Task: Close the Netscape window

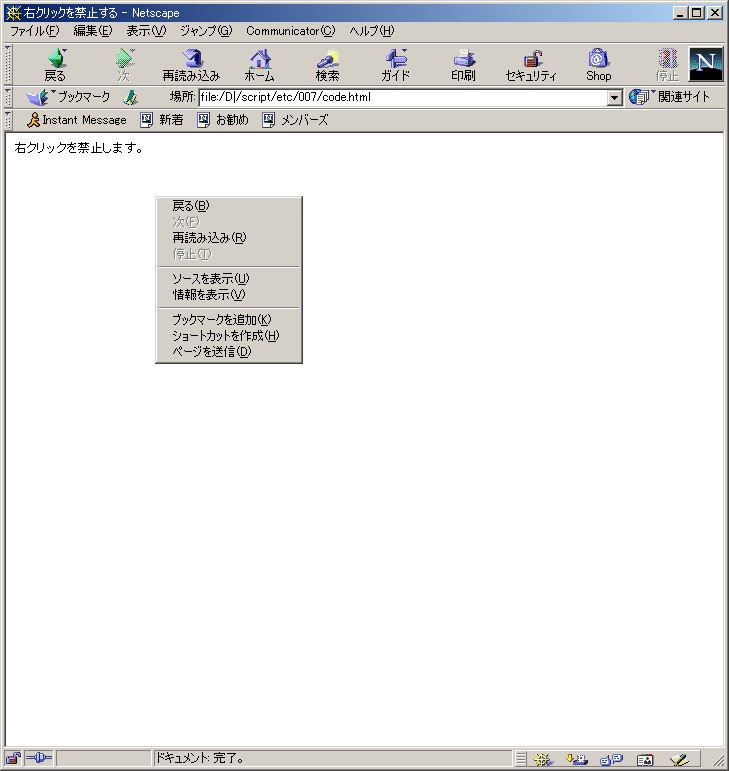Action: 715,13
